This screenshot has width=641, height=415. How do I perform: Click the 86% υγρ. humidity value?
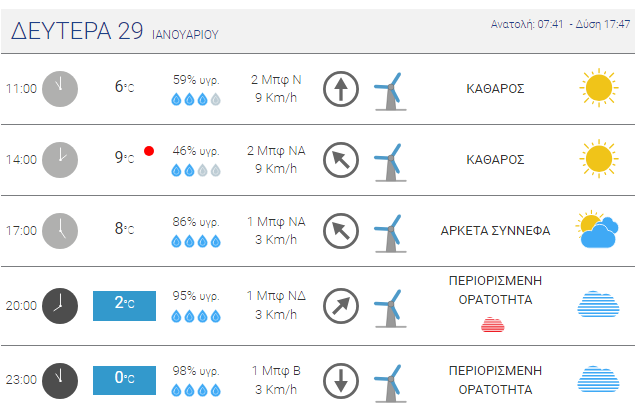tap(196, 222)
